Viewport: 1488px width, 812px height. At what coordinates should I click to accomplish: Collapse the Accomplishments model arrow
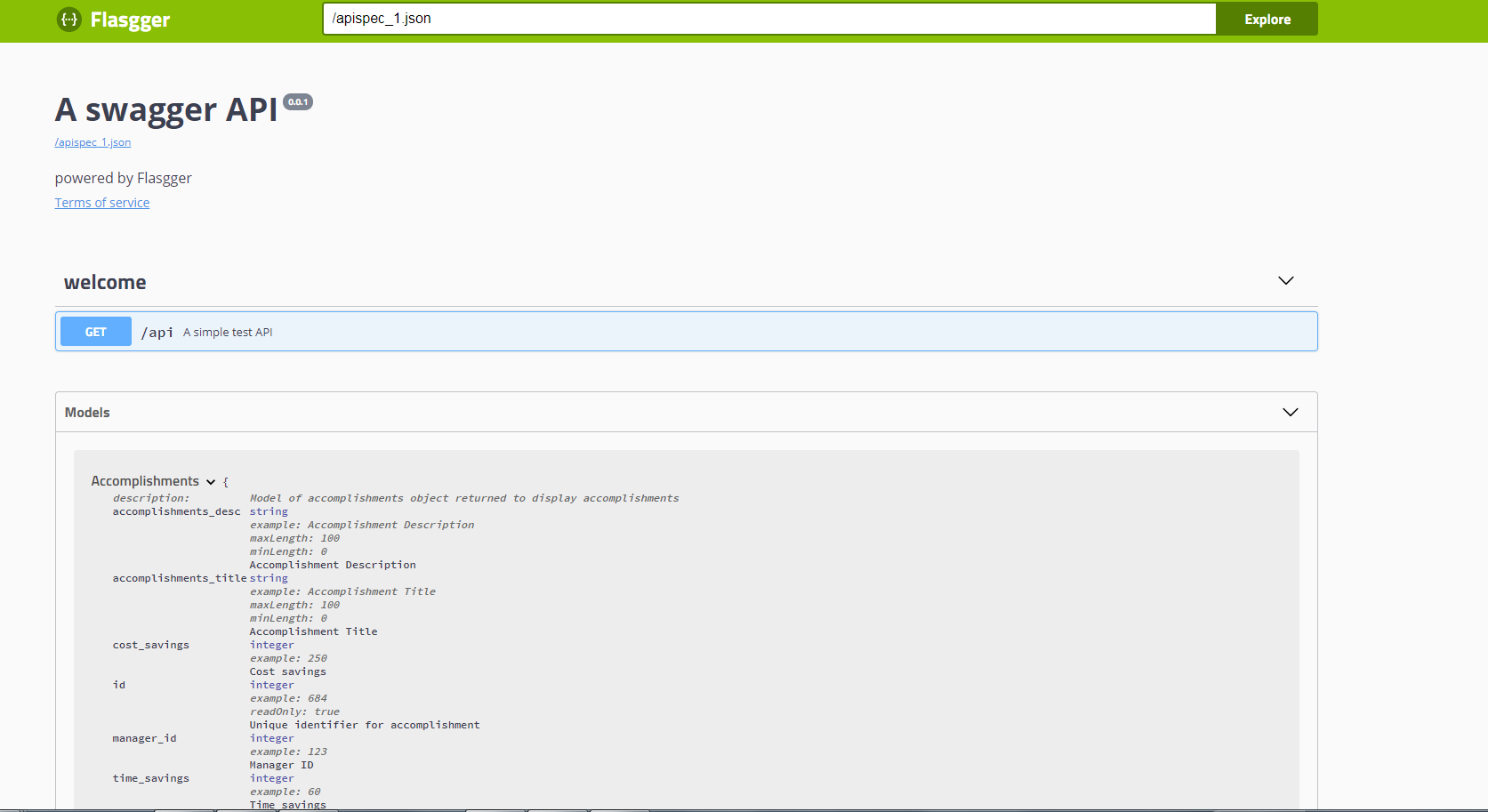(211, 482)
